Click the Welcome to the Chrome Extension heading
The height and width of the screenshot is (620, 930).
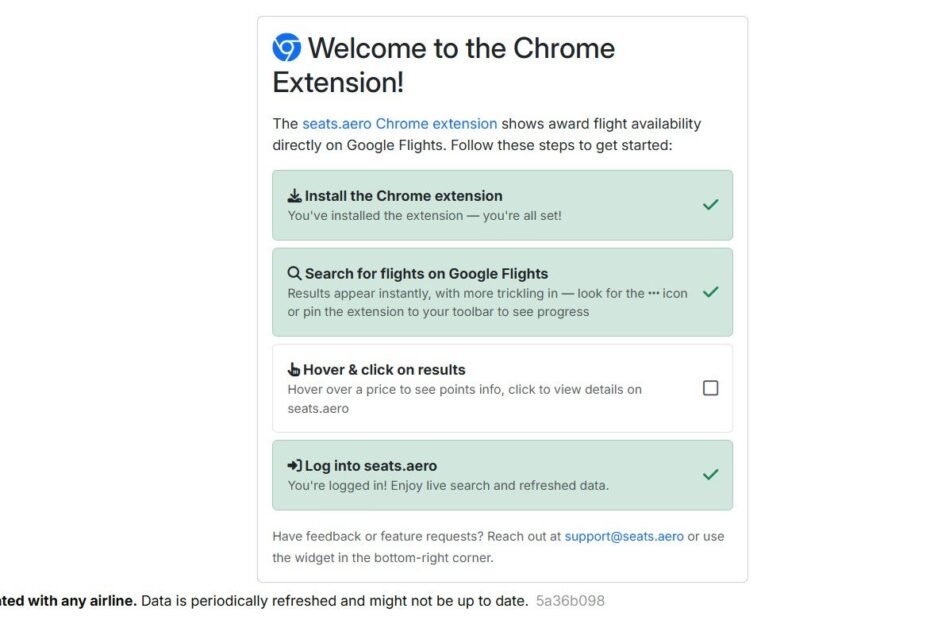tap(444, 65)
